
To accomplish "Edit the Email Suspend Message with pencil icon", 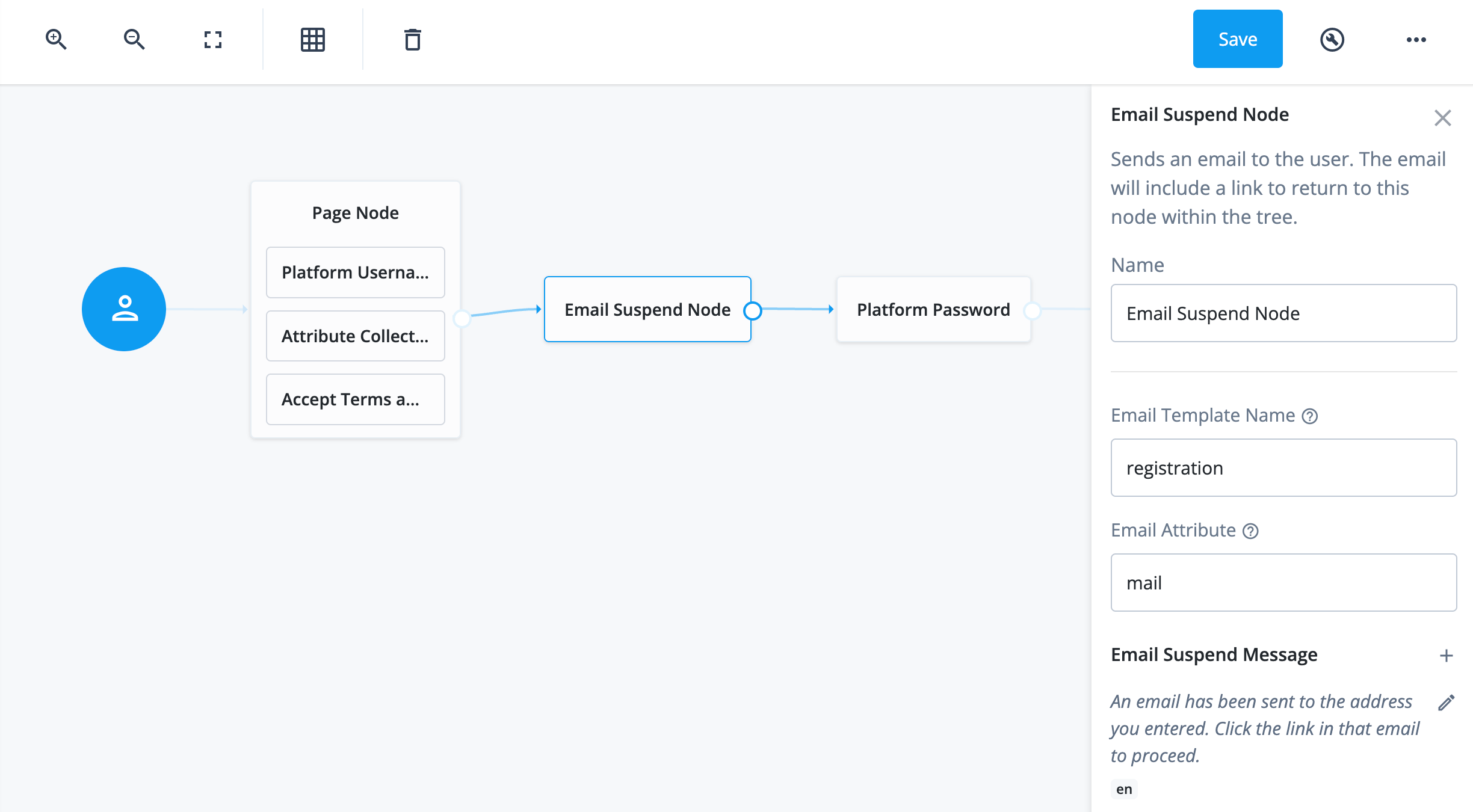I will click(x=1447, y=702).
